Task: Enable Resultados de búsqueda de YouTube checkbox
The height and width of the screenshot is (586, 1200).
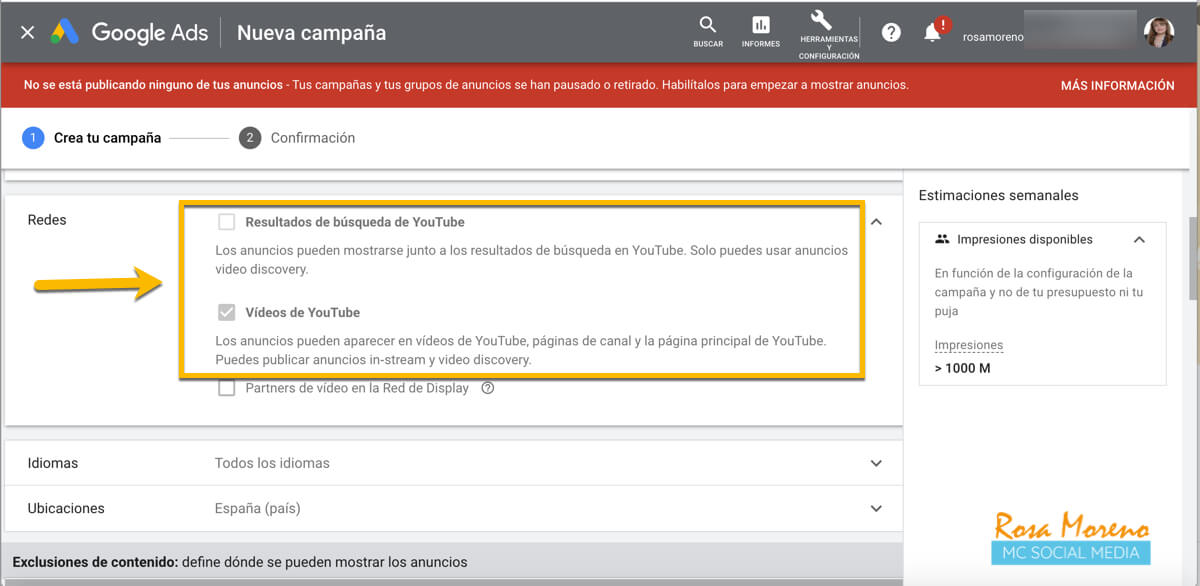Action: [227, 222]
